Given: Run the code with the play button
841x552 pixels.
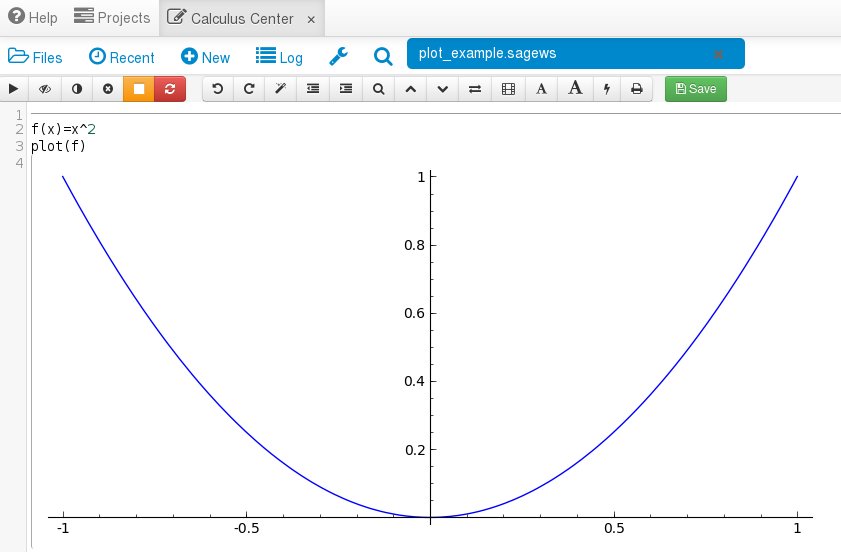Looking at the screenshot, I should [13, 89].
